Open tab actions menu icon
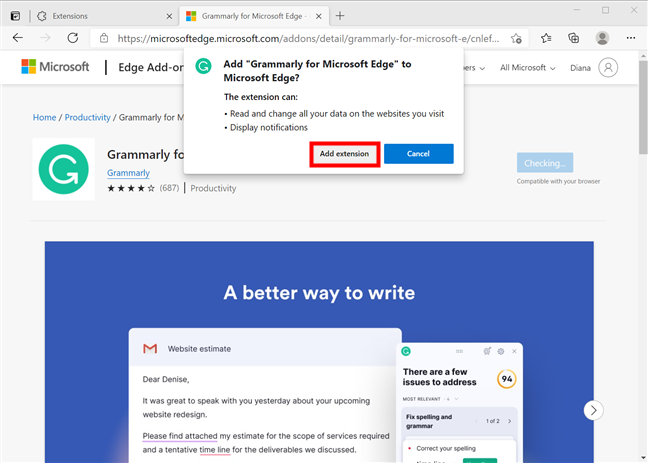Screen dimensions: 648x463 [15, 16]
